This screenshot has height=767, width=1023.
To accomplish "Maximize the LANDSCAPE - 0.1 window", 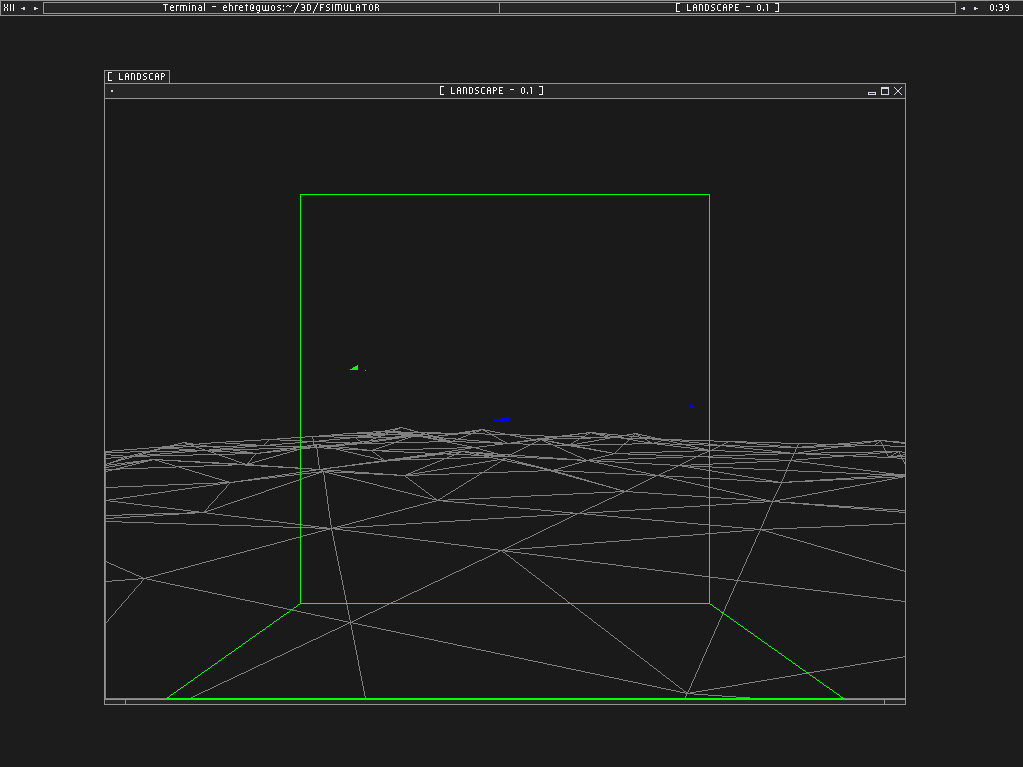I will coord(885,91).
